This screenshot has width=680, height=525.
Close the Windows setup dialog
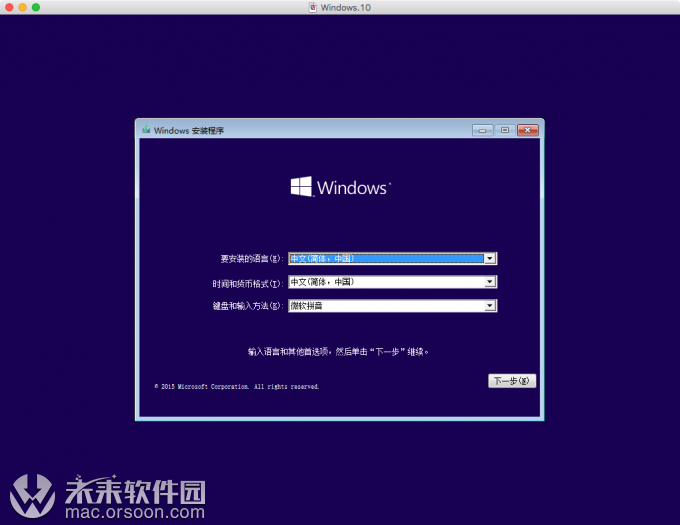click(x=528, y=130)
